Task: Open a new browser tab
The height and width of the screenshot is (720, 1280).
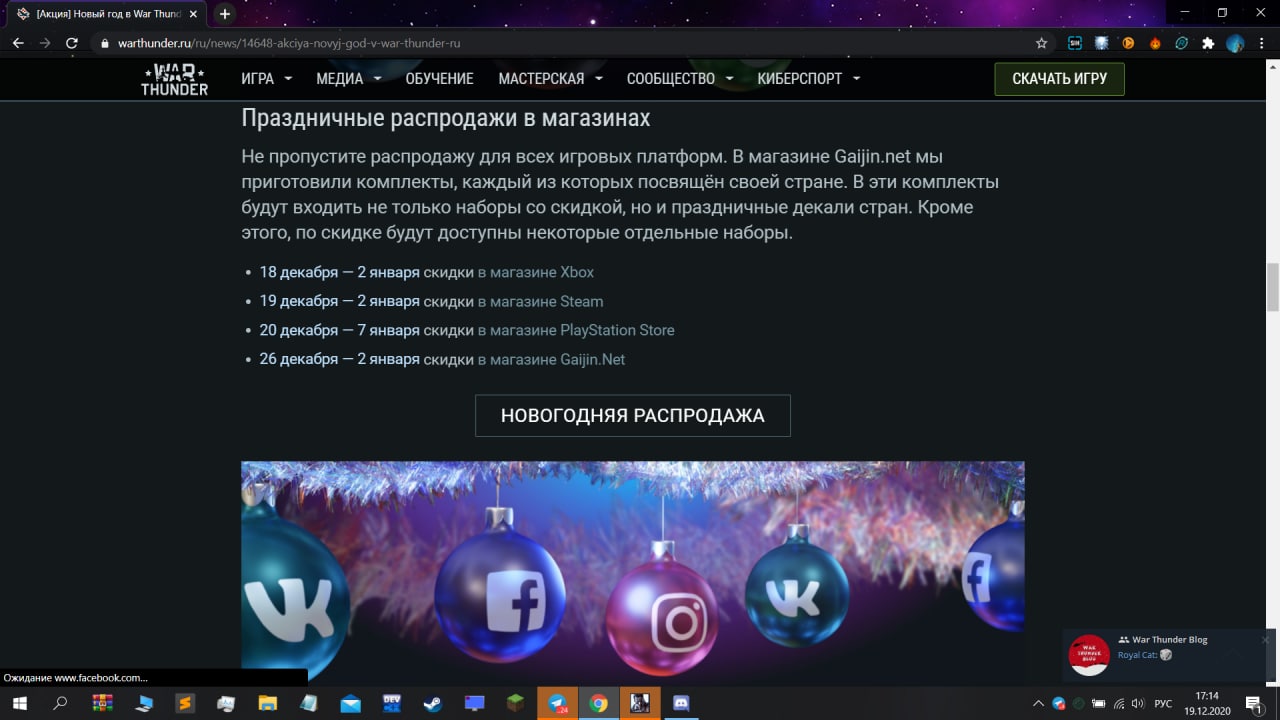Action: 225,14
